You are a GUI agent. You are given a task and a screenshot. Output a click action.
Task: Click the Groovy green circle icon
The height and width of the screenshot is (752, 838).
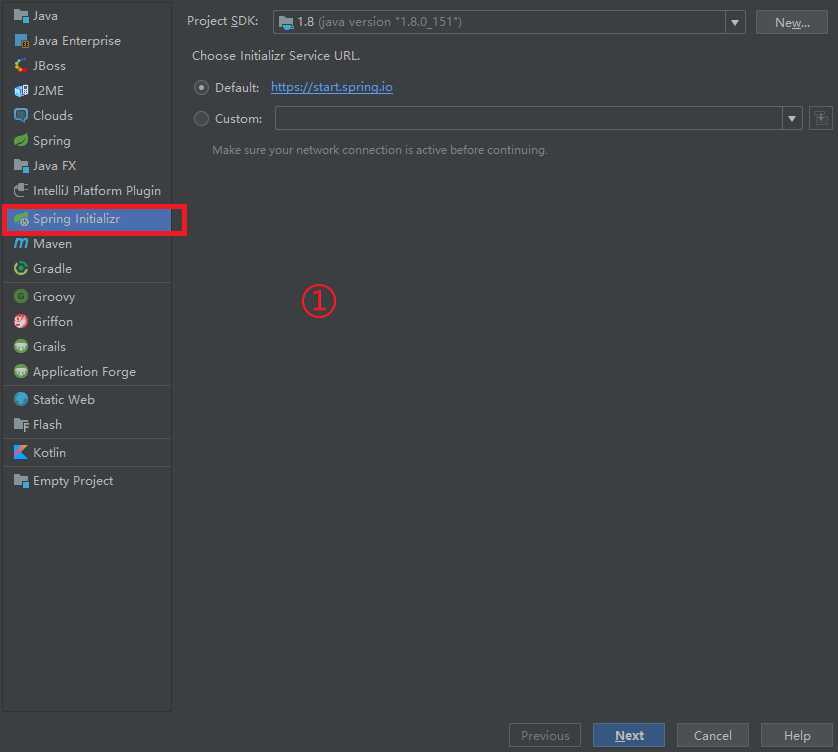point(21,296)
